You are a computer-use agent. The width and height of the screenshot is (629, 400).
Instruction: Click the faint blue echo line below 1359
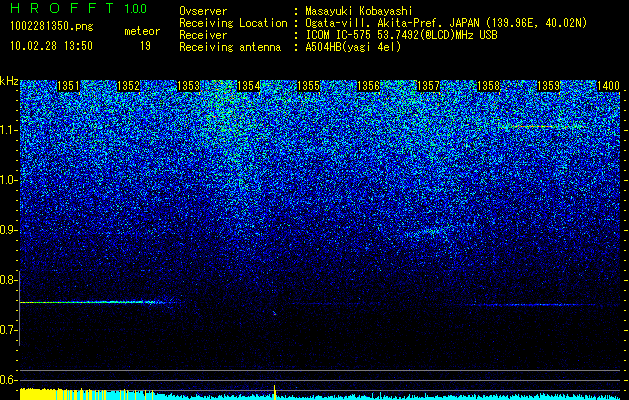coord(534,305)
